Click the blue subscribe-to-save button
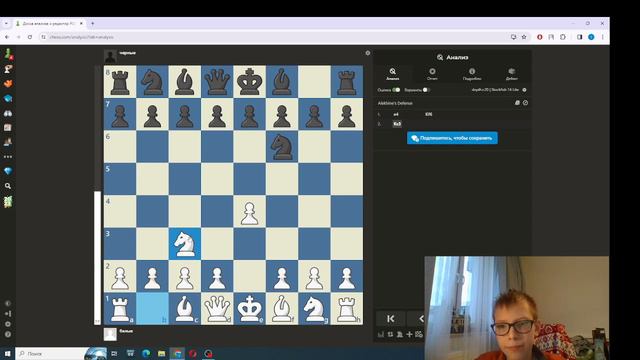Screen dimensions: 640x360 [x=452, y=138]
